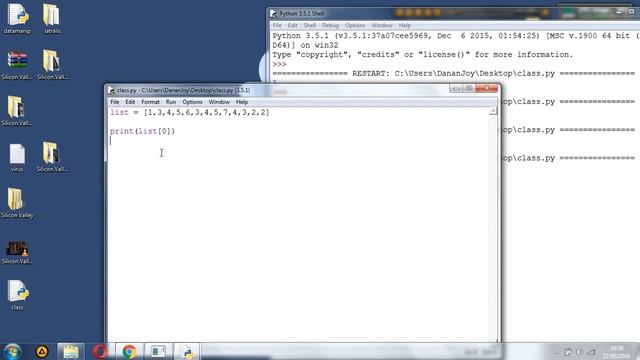Open File menu in class.py editor
The image size is (640, 360).
pos(115,102)
